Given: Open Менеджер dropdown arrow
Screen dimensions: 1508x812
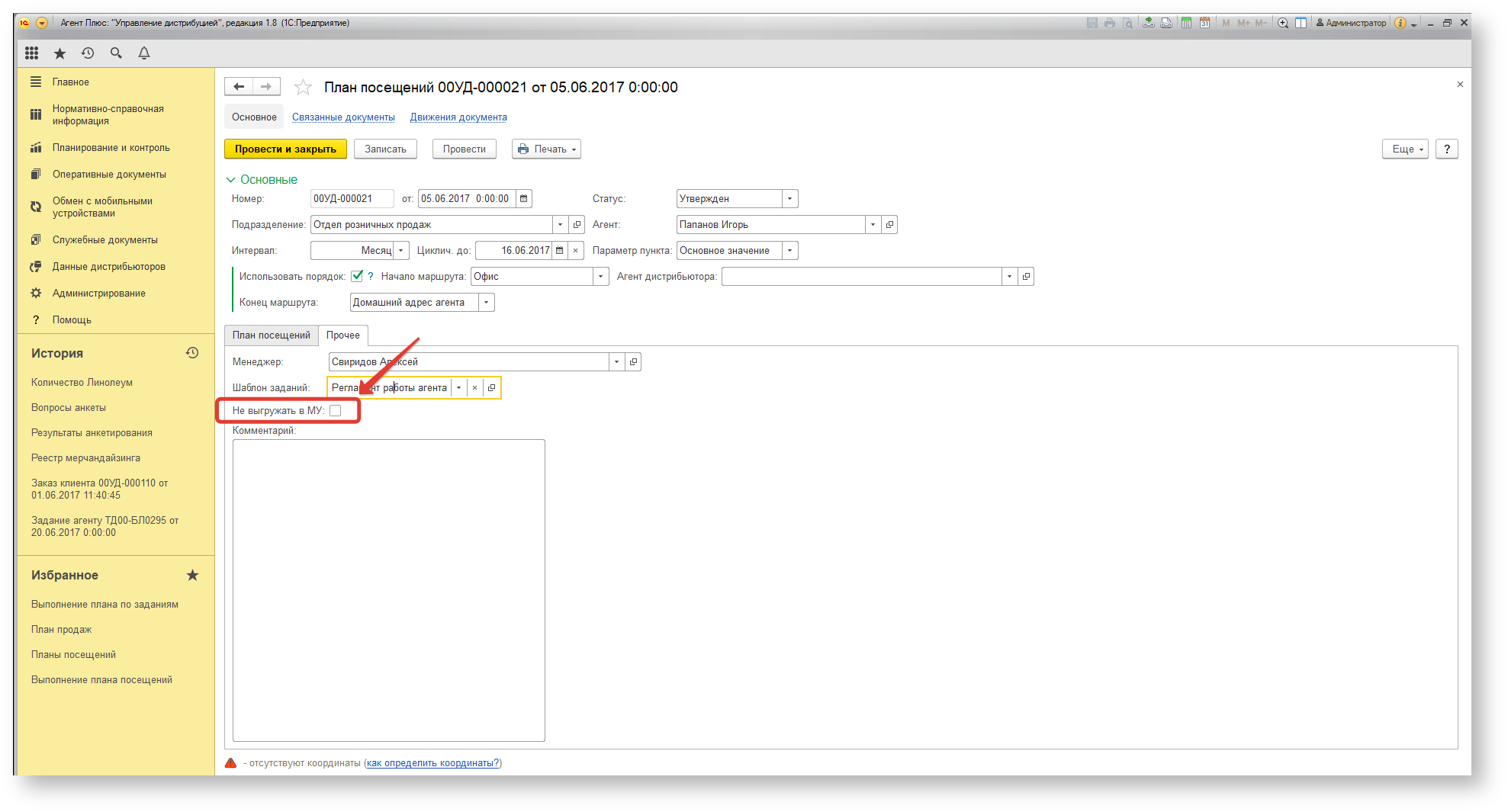Looking at the screenshot, I should (x=616, y=362).
